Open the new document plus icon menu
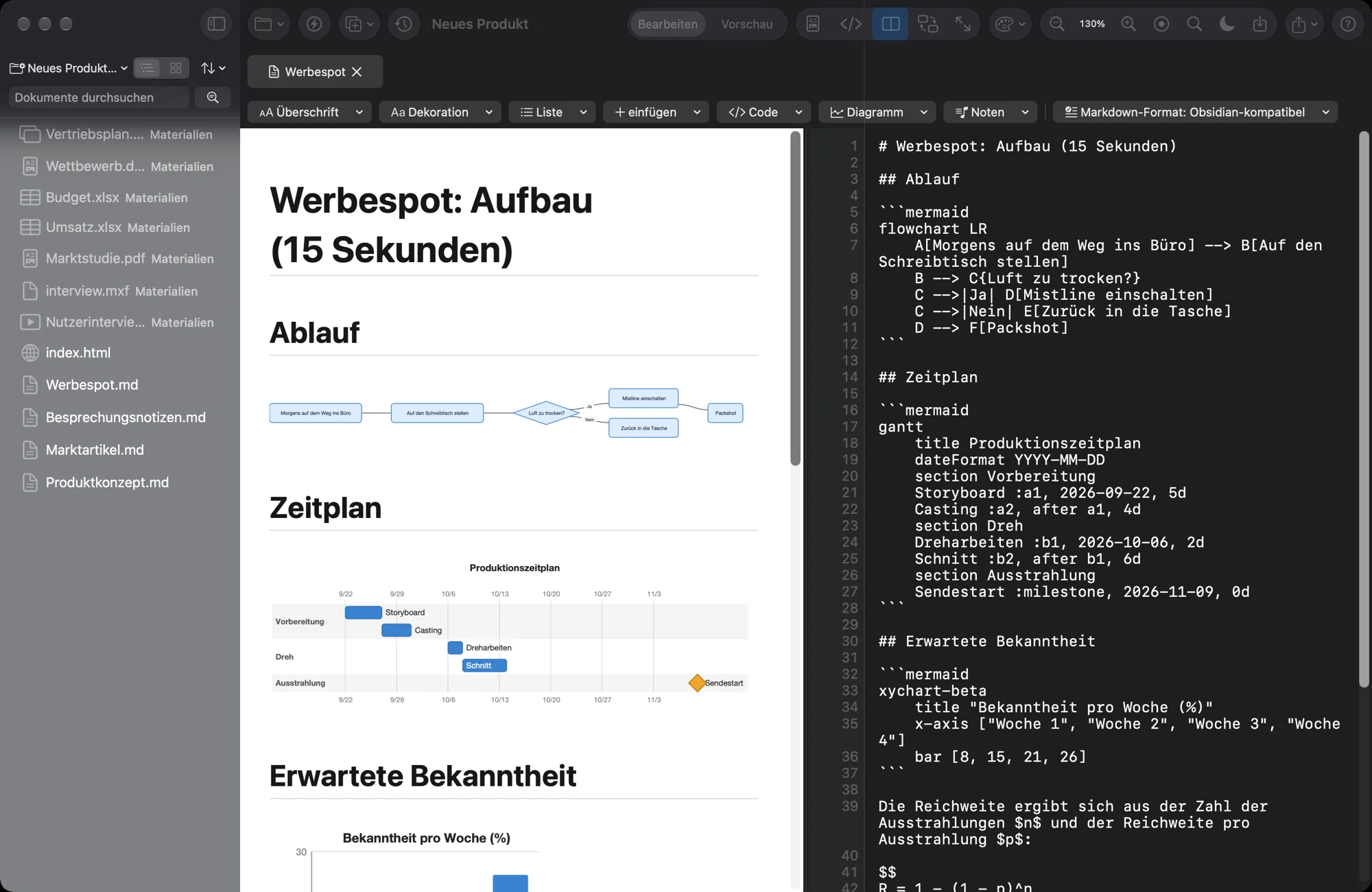Image resolution: width=1372 pixels, height=892 pixels. coord(359,24)
